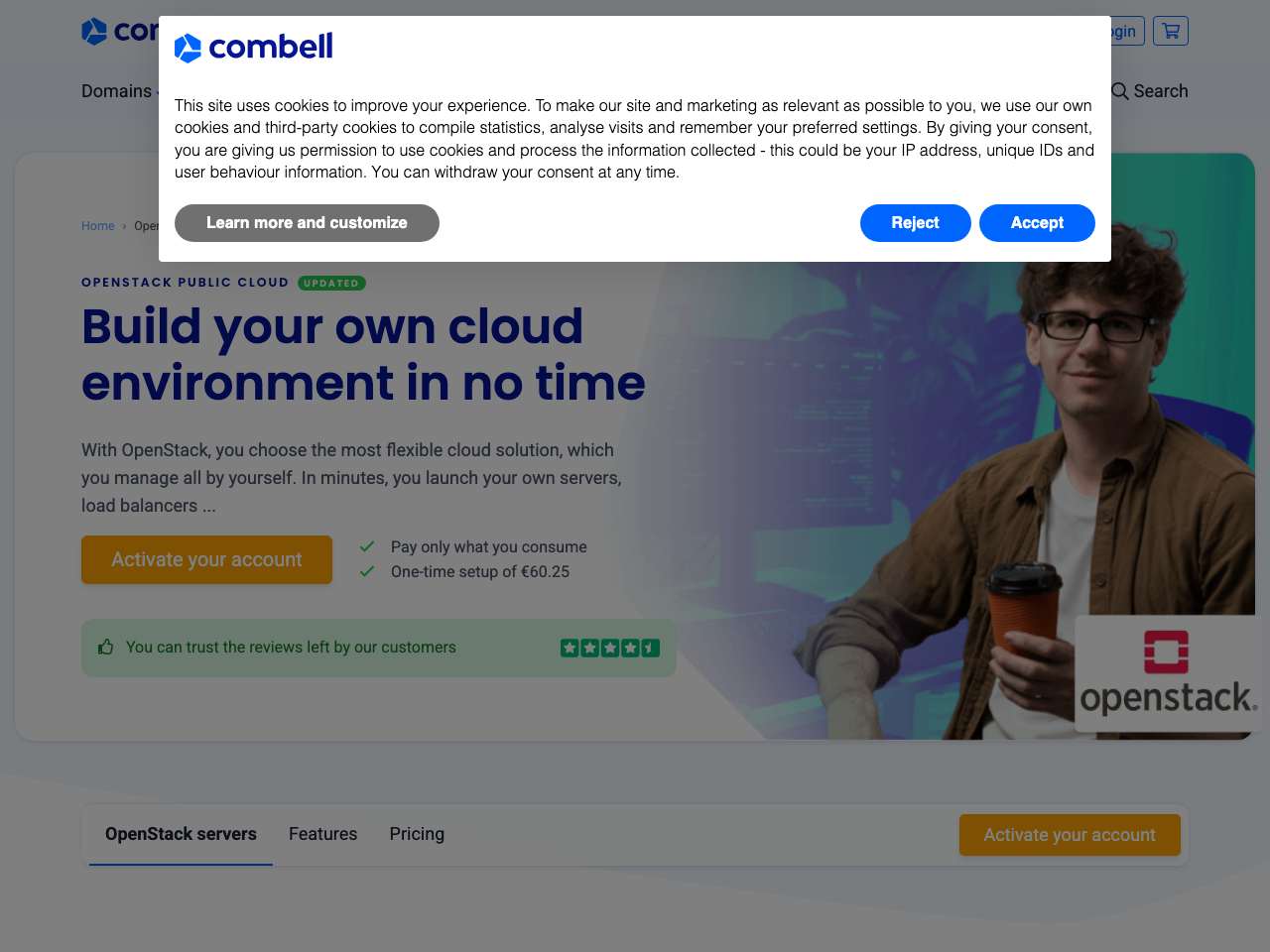Select the OpenStack servers tab

coord(181,834)
